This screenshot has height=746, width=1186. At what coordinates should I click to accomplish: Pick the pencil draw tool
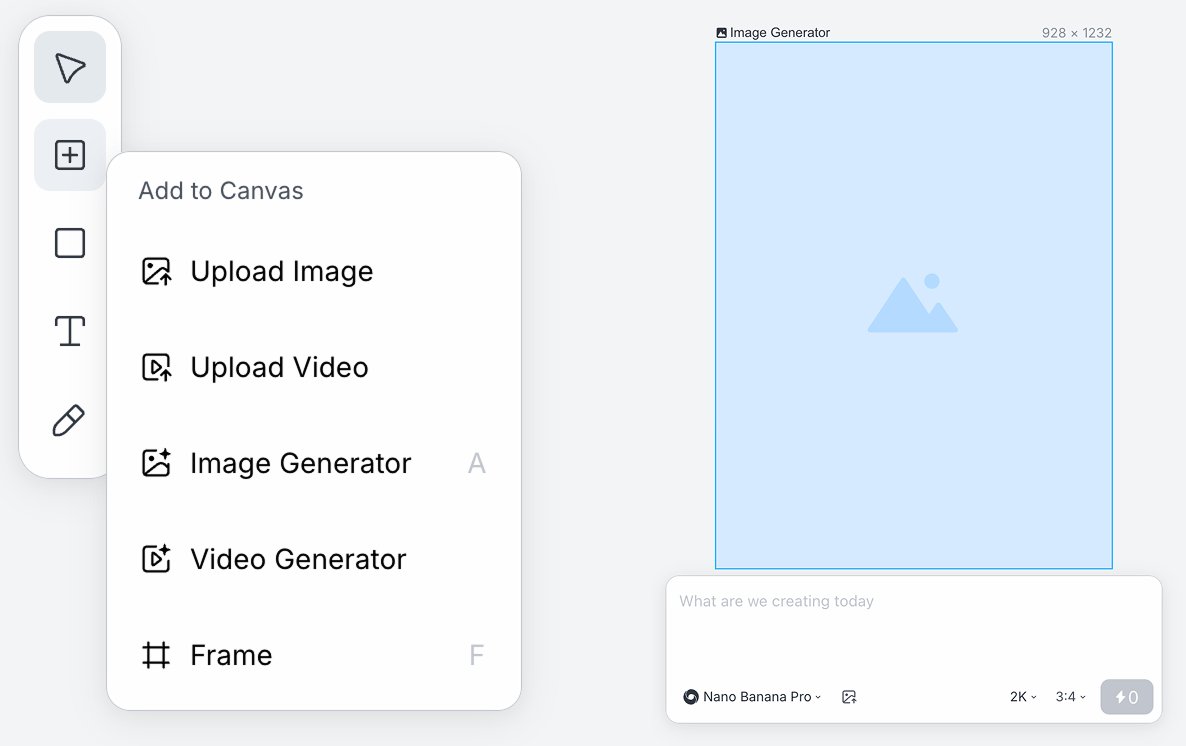[x=69, y=421]
